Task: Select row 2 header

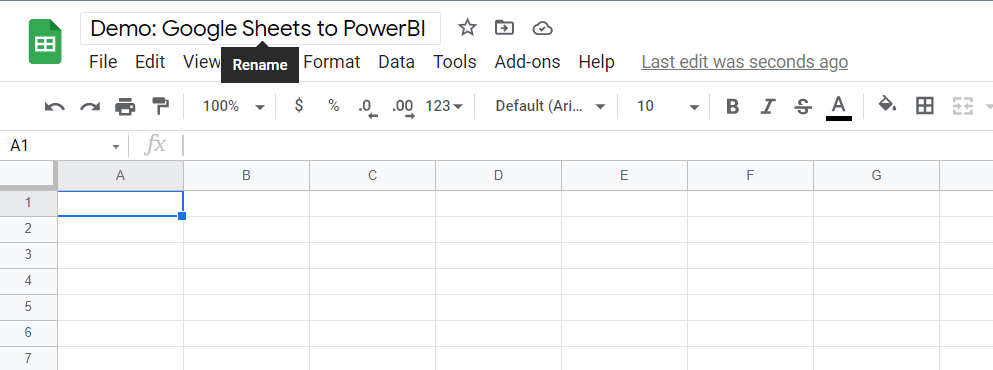Action: 28,229
